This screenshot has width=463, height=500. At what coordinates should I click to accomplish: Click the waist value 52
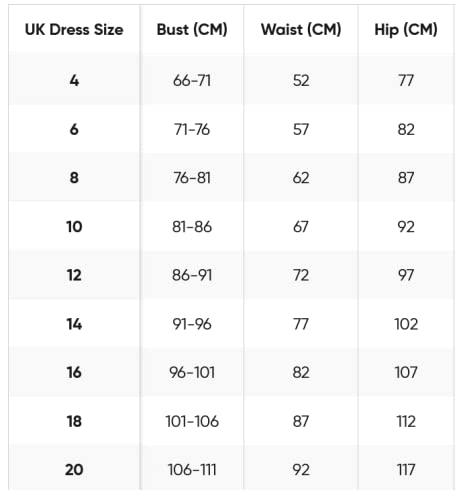click(301, 80)
